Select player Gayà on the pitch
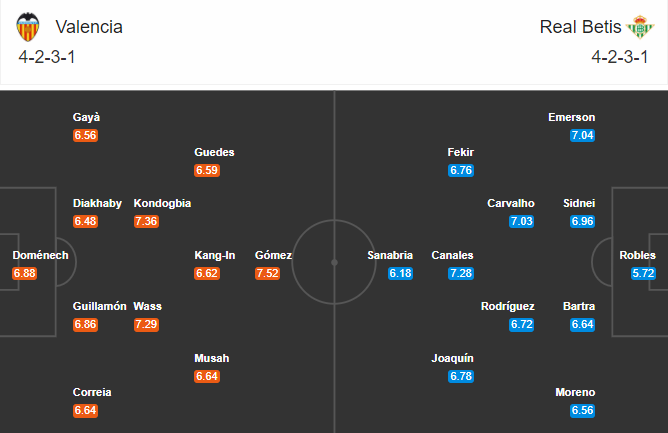Viewport: 668px width, 433px height. (86, 117)
